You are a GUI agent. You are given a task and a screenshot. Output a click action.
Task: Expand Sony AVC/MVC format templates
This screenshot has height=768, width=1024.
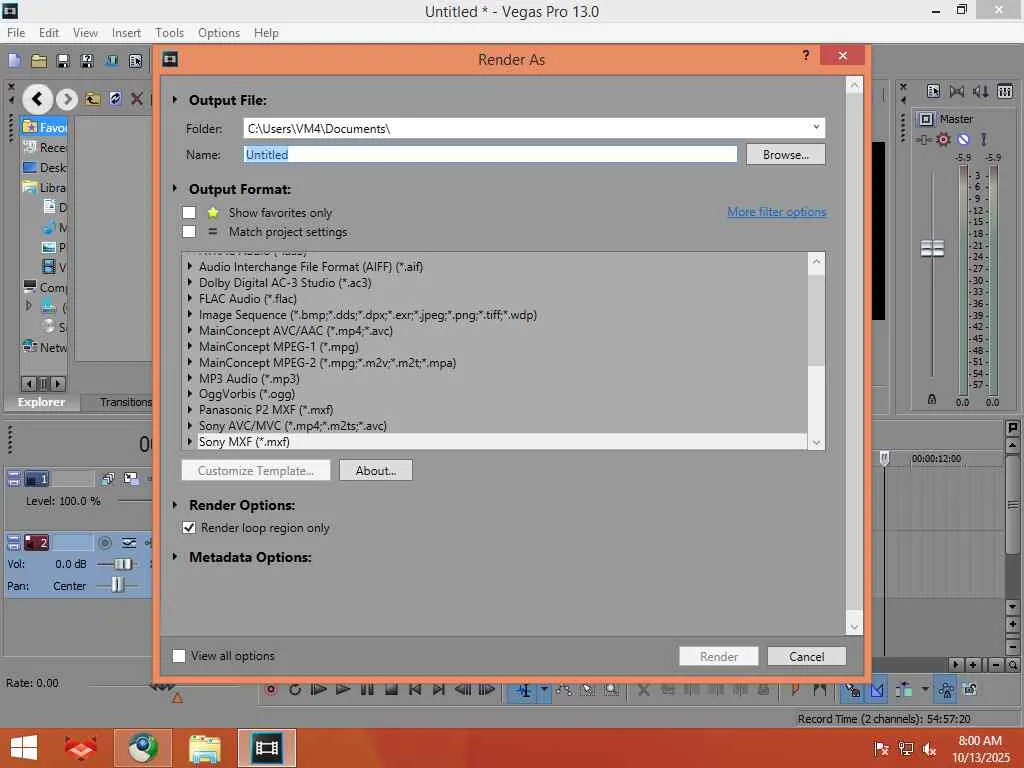click(190, 426)
